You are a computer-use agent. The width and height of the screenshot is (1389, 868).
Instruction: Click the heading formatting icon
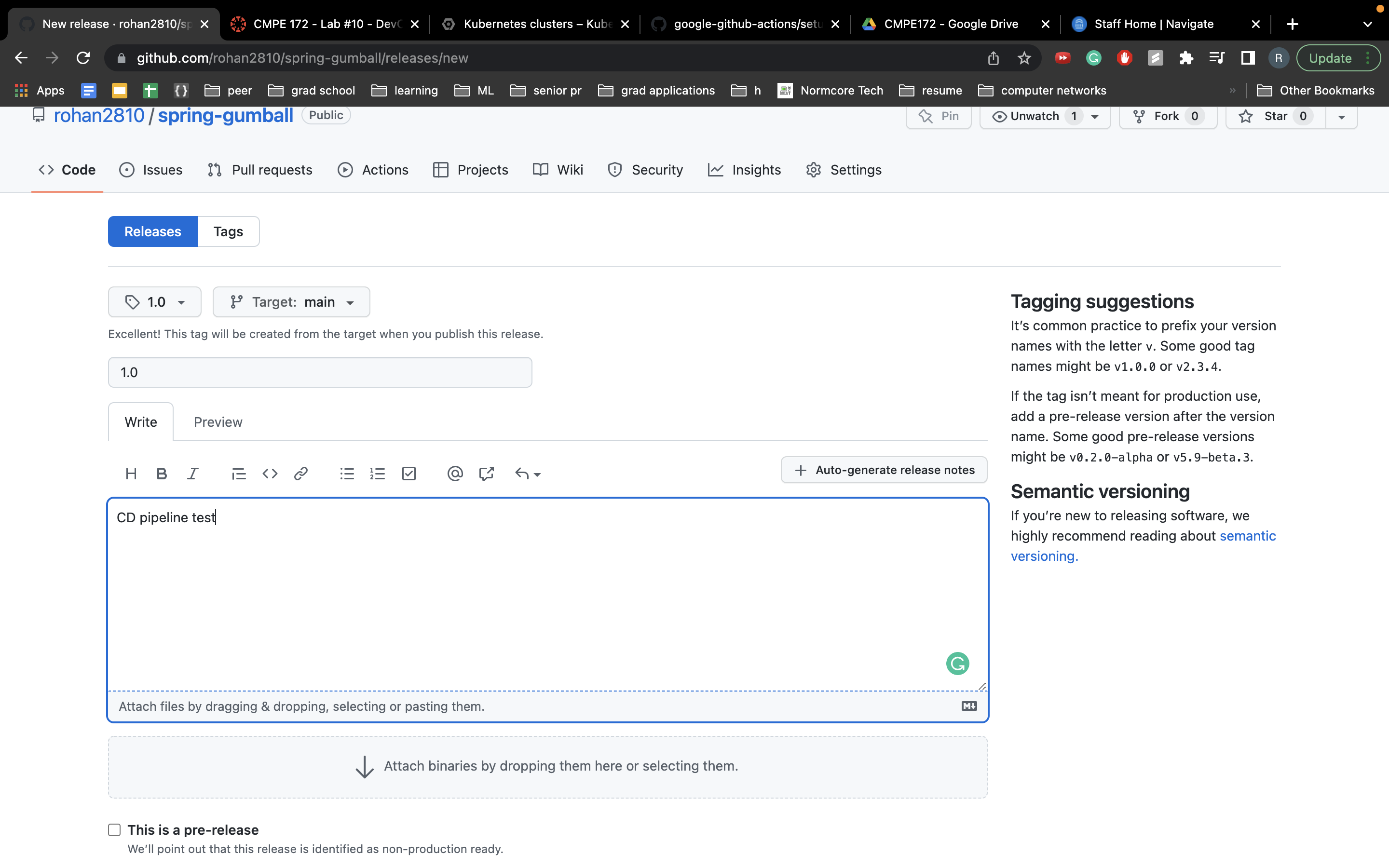tap(131, 474)
